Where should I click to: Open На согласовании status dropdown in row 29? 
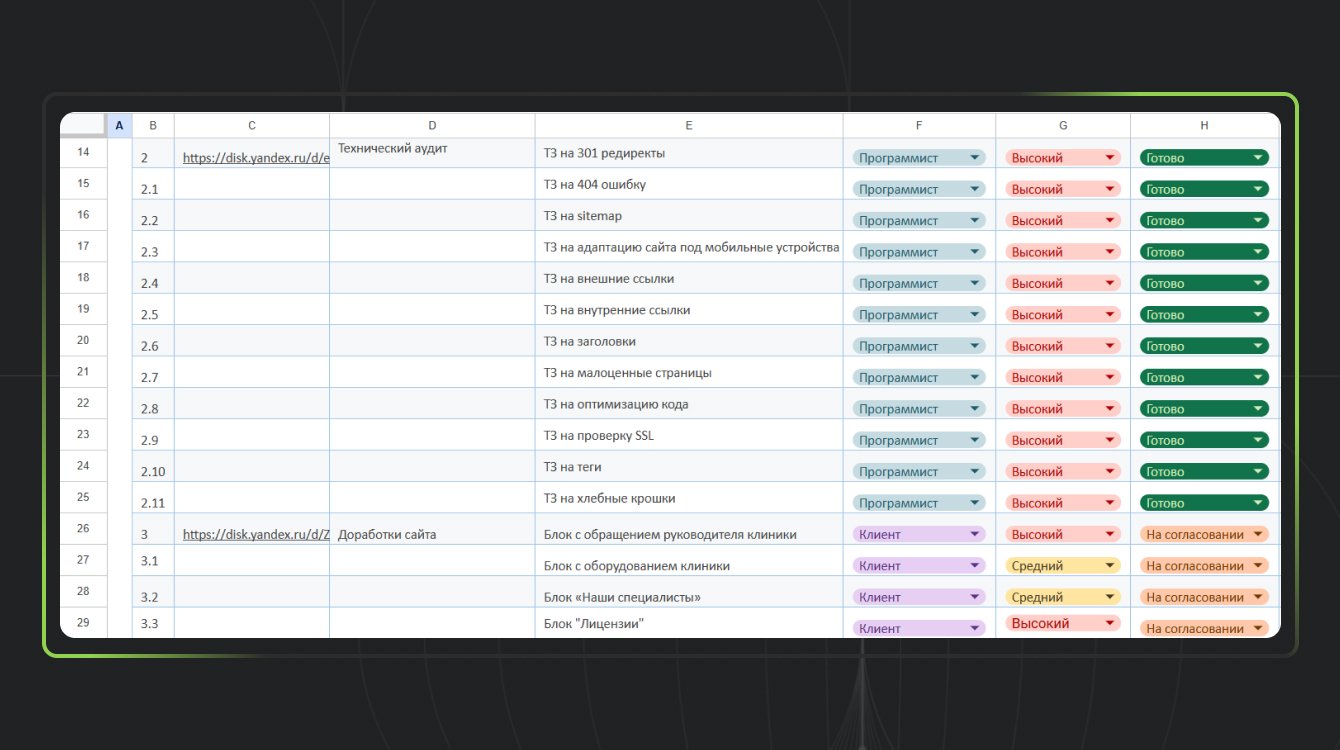(x=1257, y=629)
